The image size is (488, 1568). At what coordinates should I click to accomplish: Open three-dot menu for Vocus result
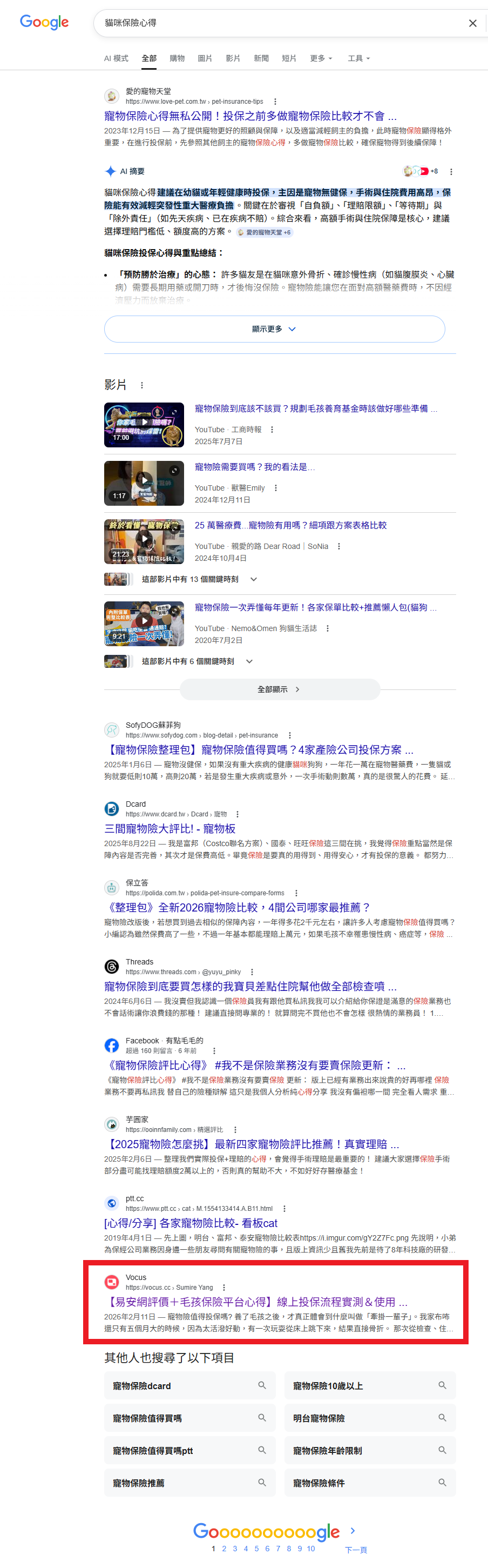(x=224, y=1288)
